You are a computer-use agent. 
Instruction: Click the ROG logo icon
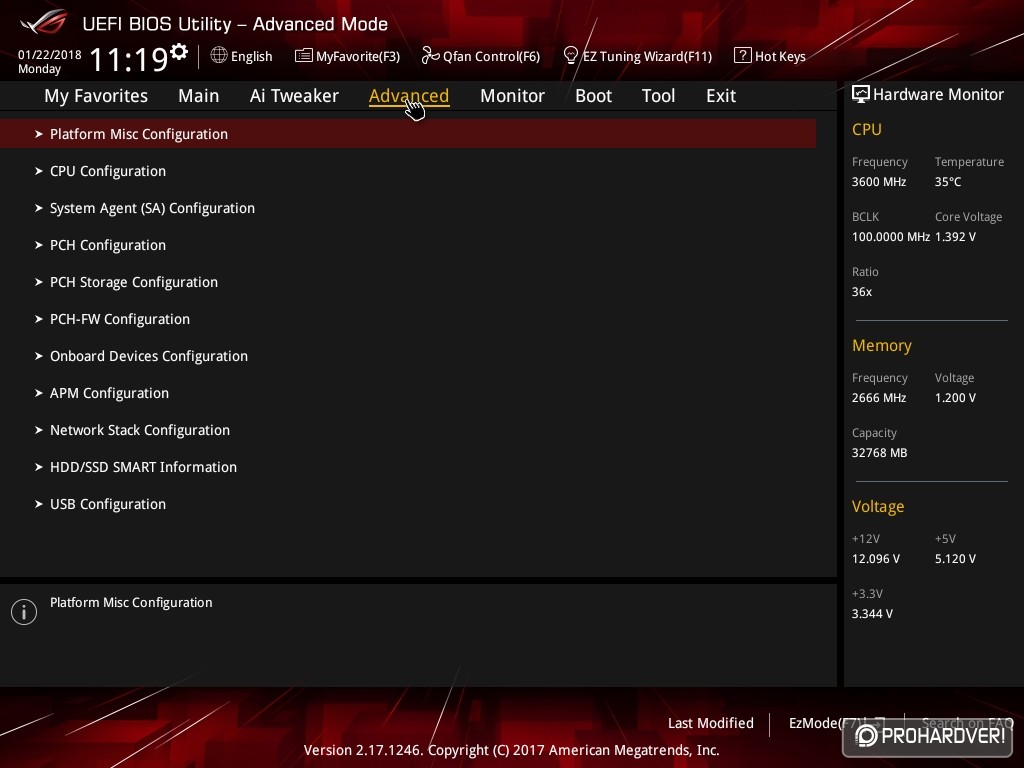pyautogui.click(x=44, y=23)
